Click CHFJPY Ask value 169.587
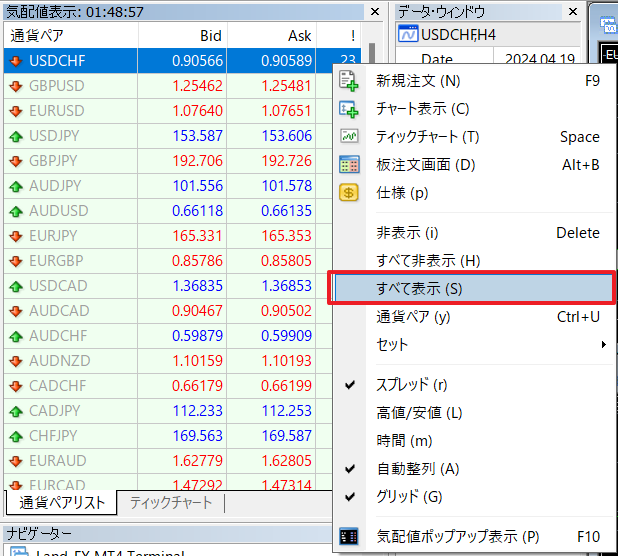 (x=287, y=436)
